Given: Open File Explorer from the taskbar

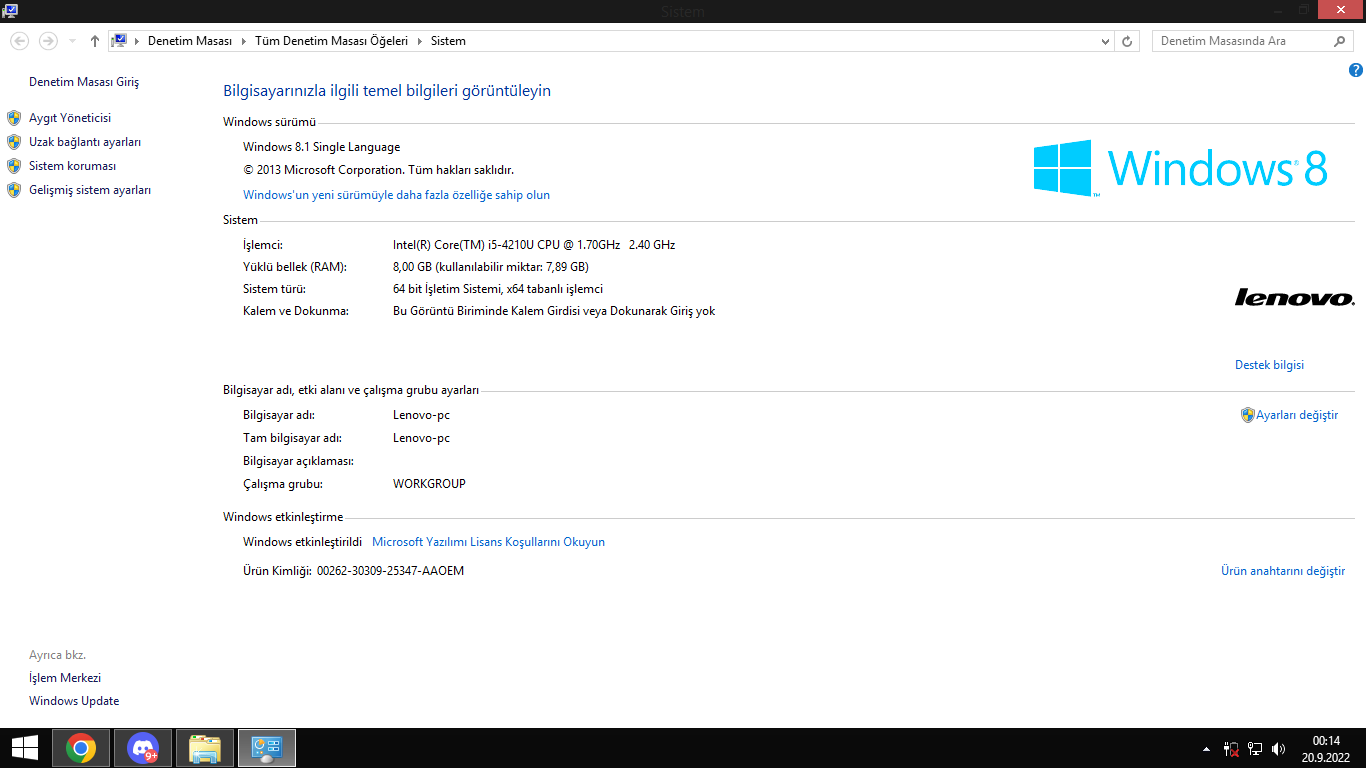Looking at the screenshot, I should pyautogui.click(x=205, y=748).
